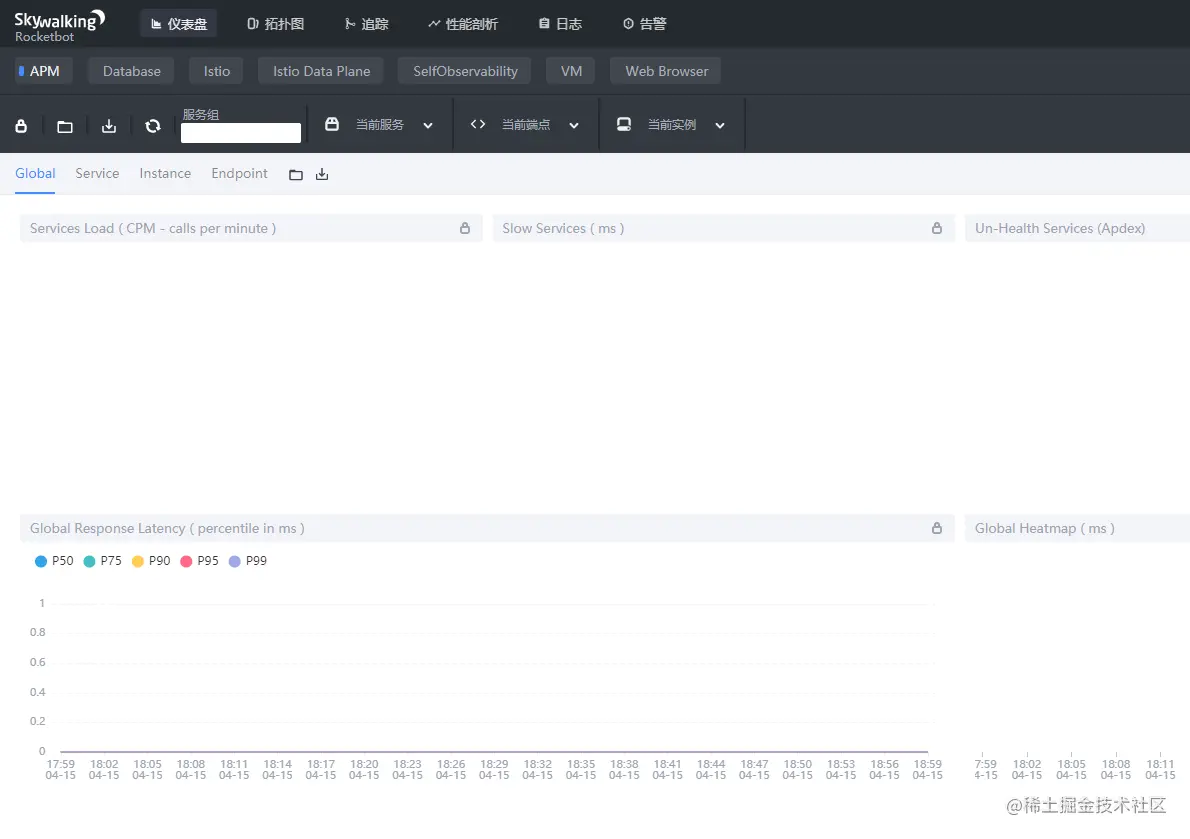Toggle the P95 legend series
The height and width of the screenshot is (839, 1190).
199,561
